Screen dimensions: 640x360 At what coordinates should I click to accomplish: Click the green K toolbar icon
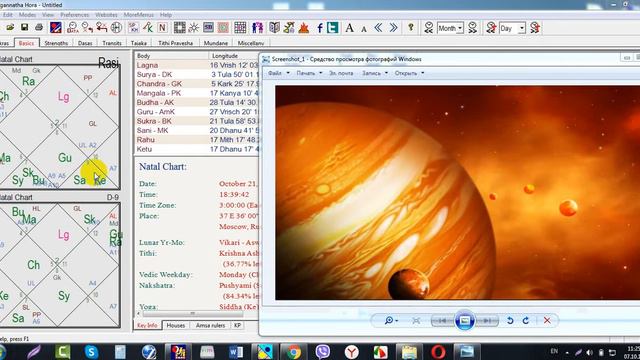[148, 28]
